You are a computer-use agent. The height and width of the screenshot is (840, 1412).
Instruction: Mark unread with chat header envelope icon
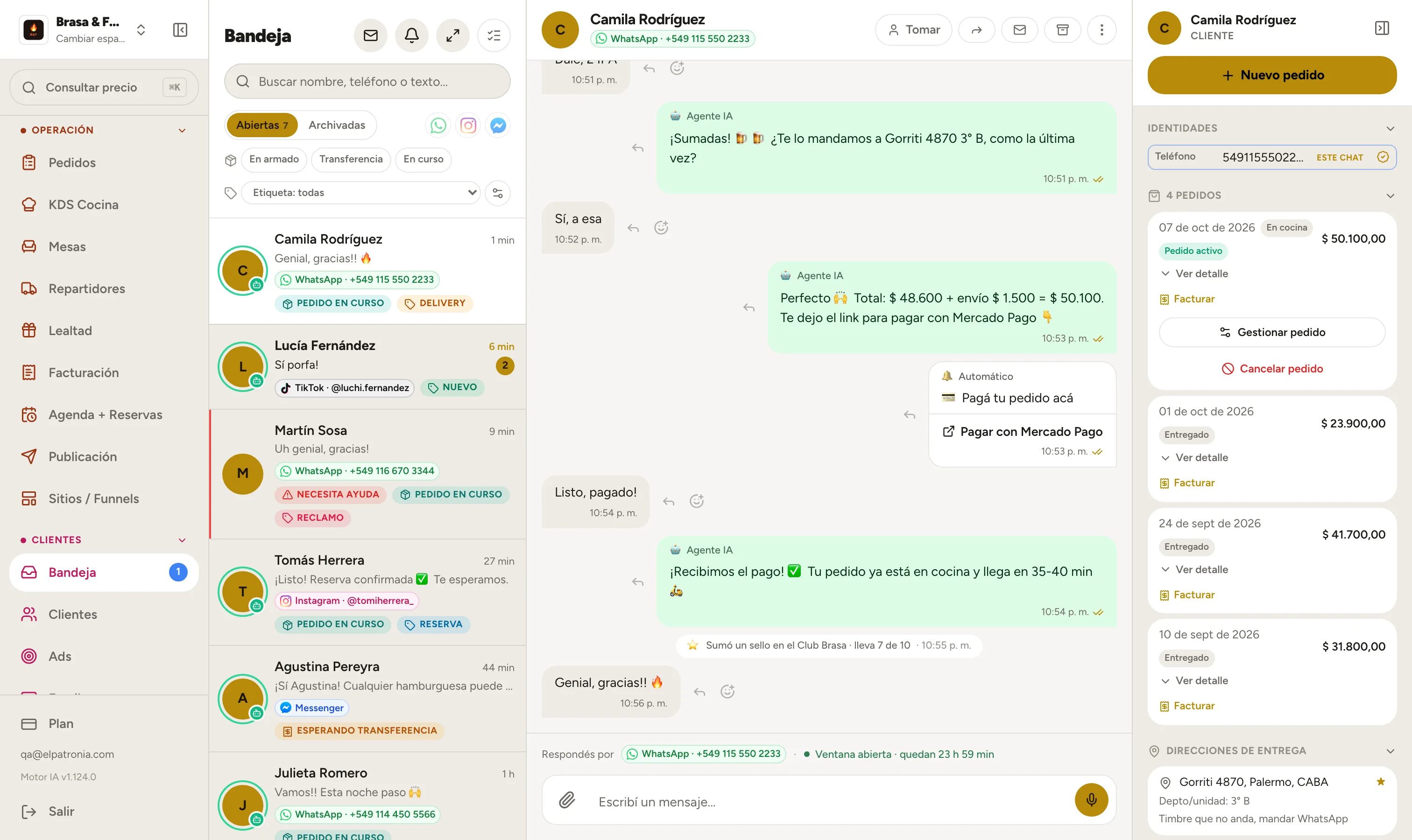[x=1019, y=30]
